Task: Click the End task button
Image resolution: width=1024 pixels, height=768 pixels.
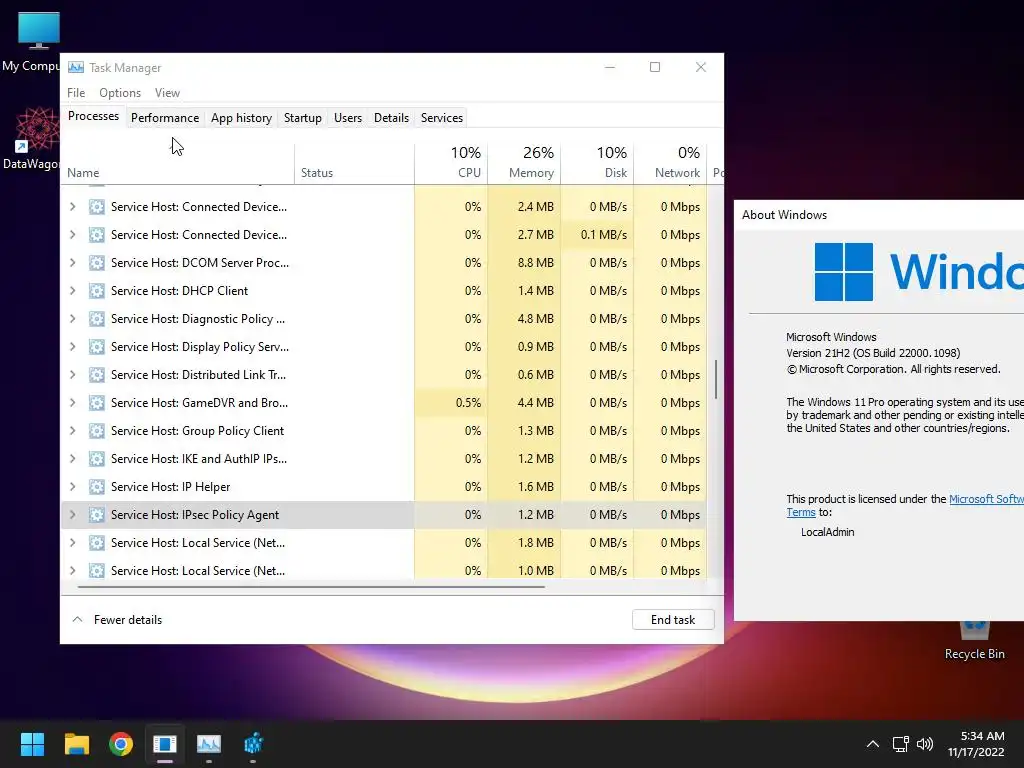Action: 673,620
